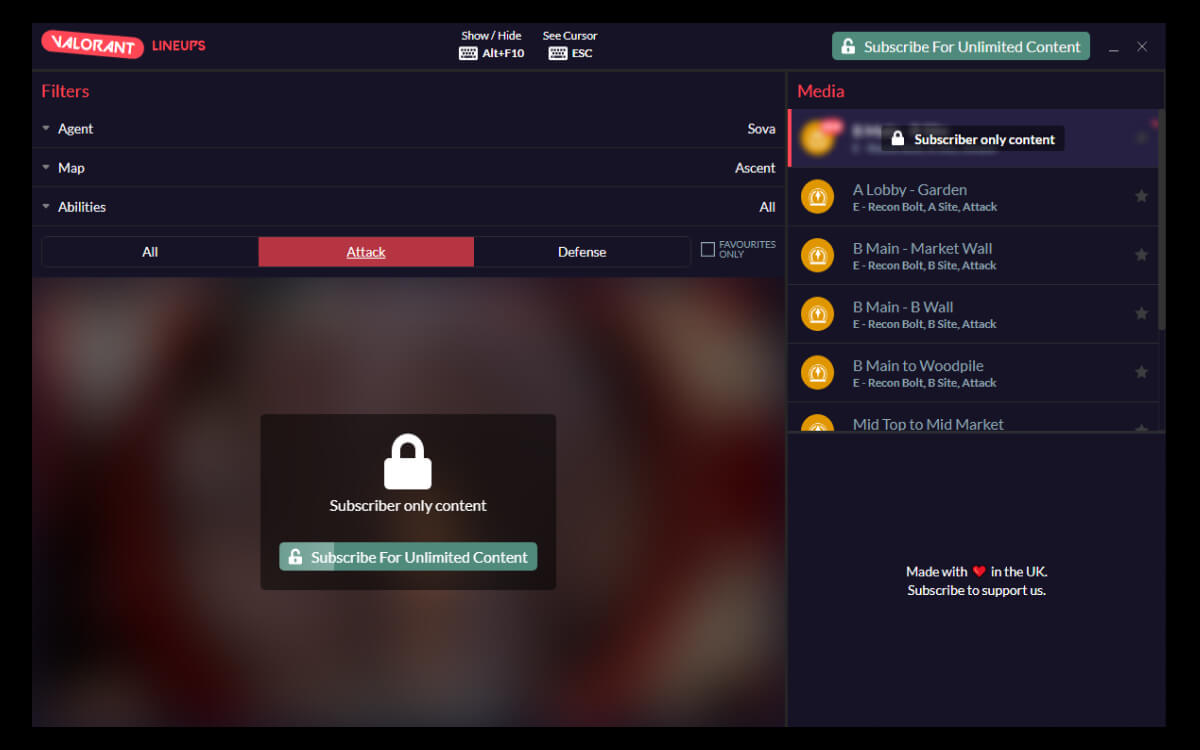Click the Recon Bolt icon beside A Lobby - Garden

pyautogui.click(x=817, y=197)
